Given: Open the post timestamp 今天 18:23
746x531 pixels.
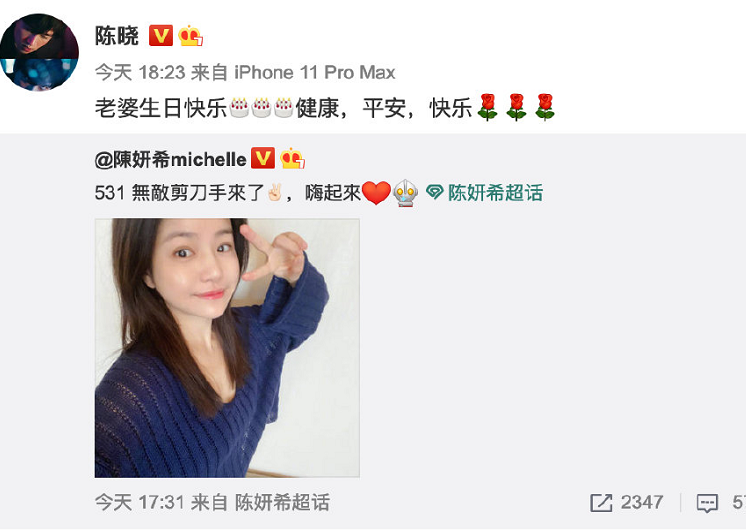Looking at the screenshot, I should tap(140, 72).
